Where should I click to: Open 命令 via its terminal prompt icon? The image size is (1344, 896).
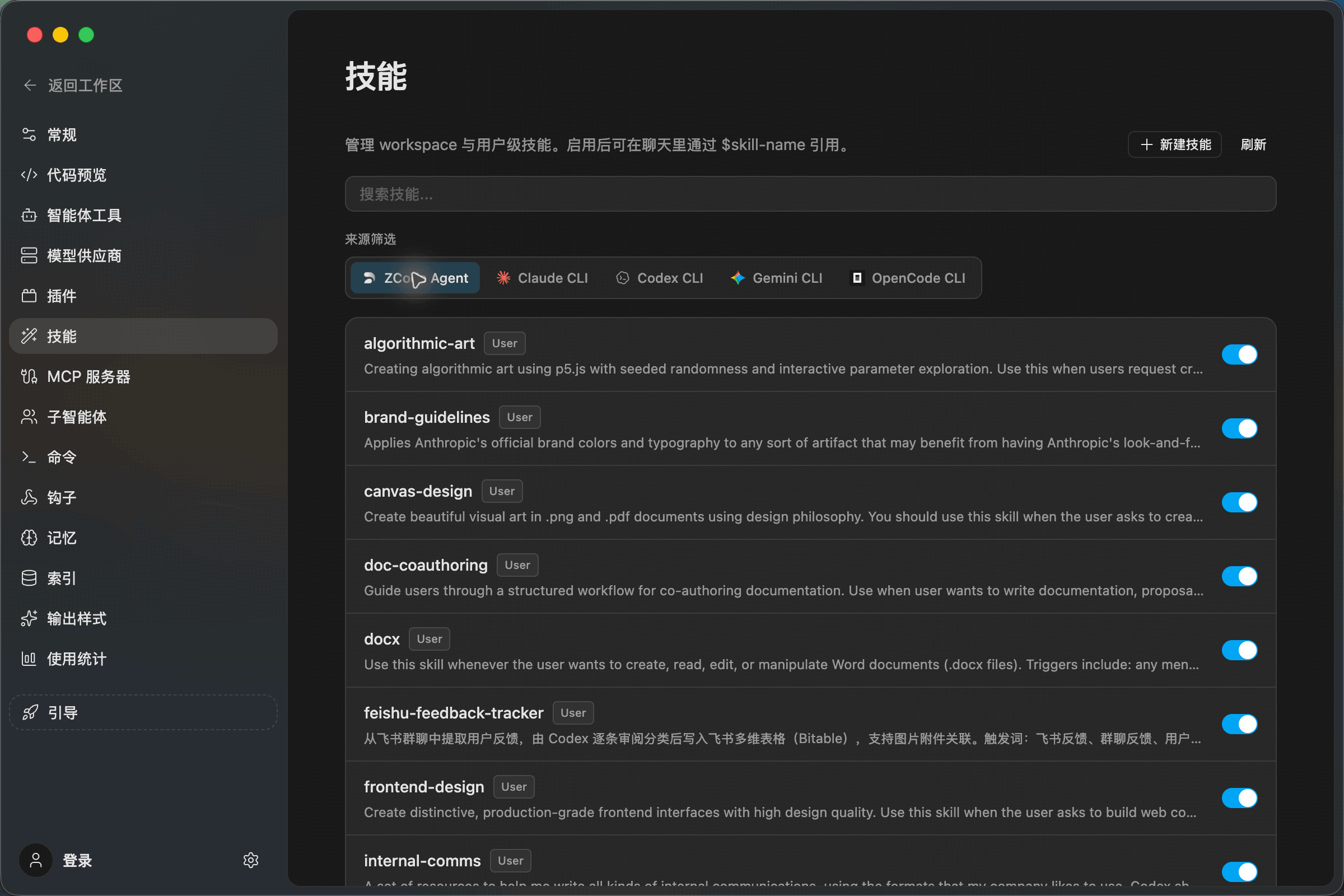[29, 457]
